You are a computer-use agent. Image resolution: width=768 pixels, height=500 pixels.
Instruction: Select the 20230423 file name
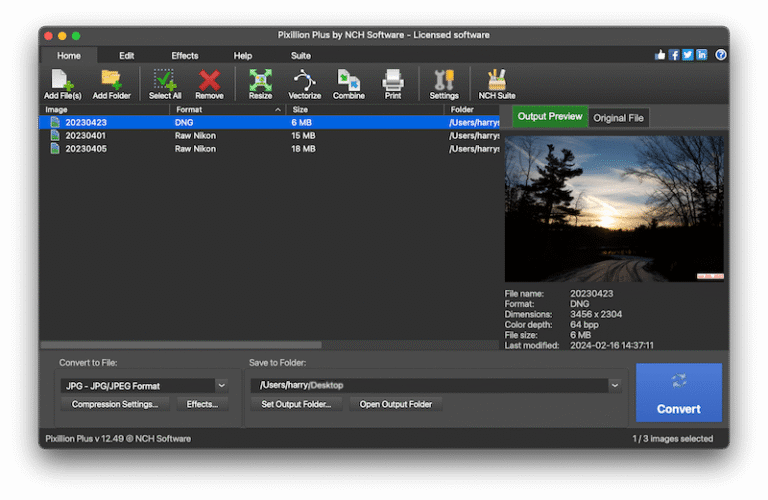[x=86, y=122]
